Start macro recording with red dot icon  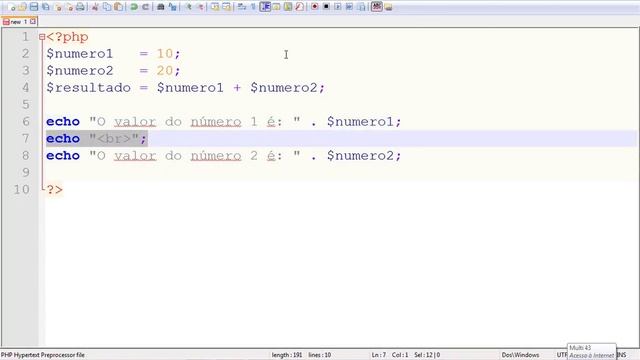[314, 7]
